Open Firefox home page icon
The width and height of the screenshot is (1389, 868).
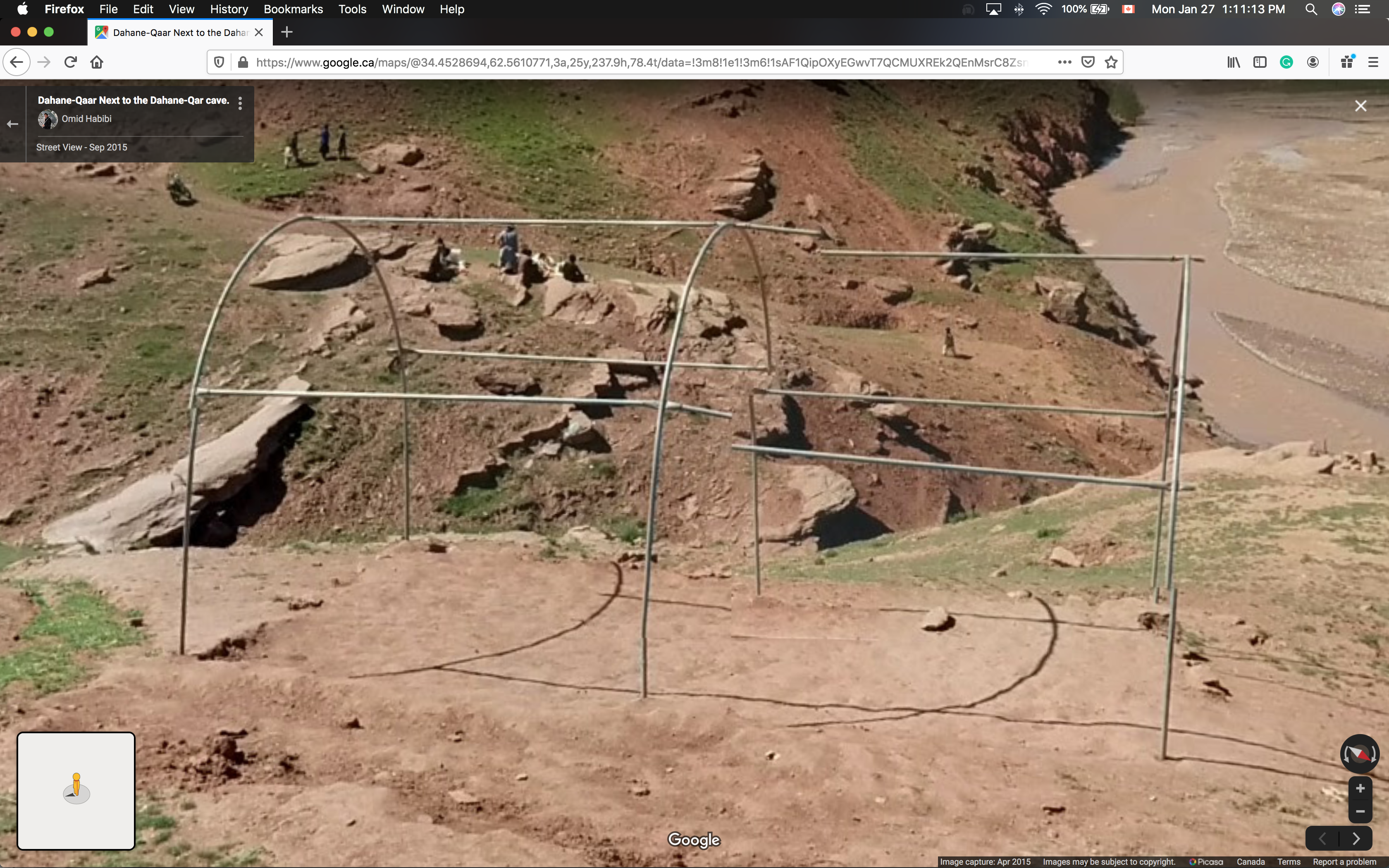(x=96, y=62)
